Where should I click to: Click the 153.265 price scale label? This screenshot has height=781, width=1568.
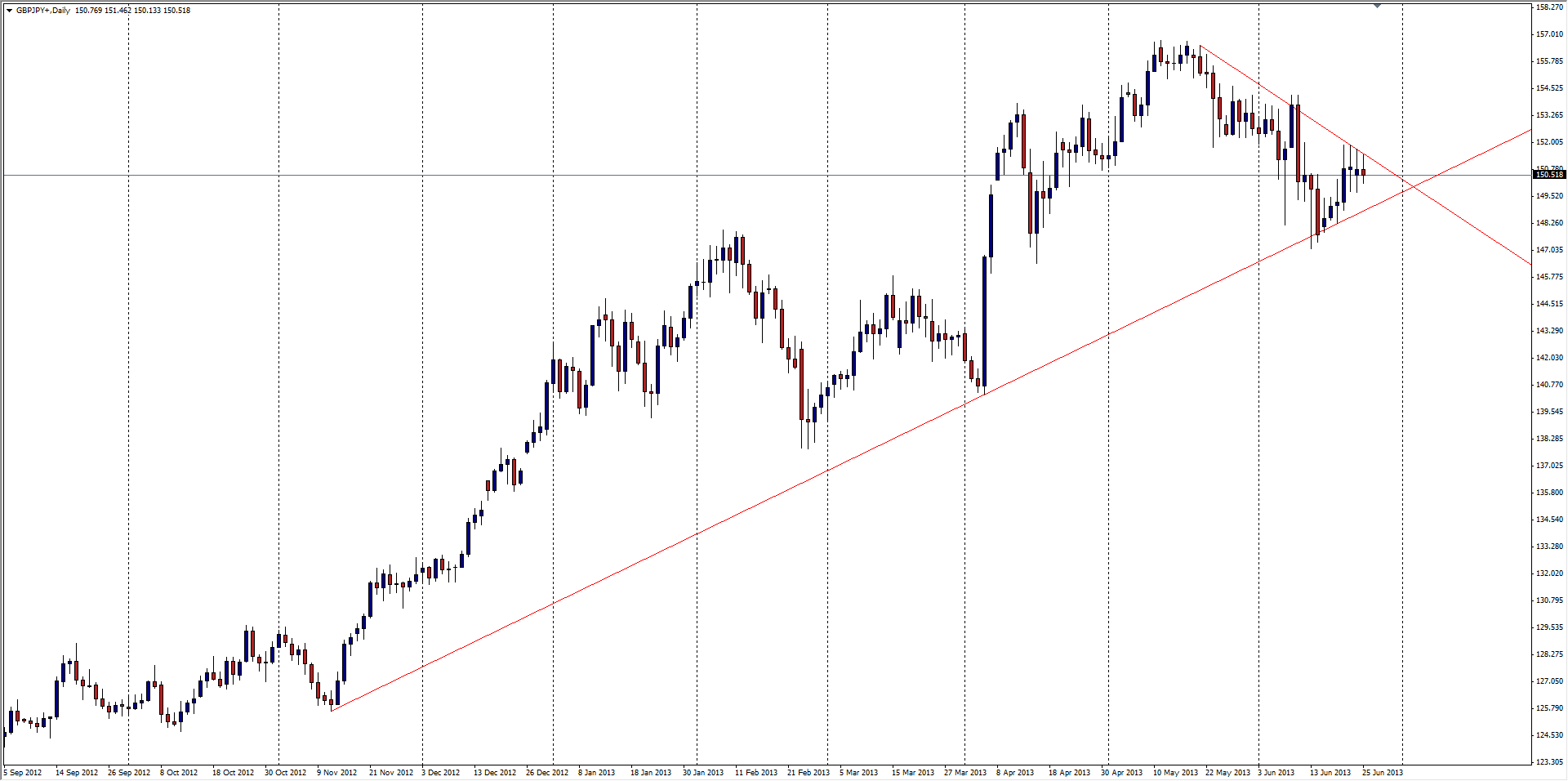point(1549,115)
